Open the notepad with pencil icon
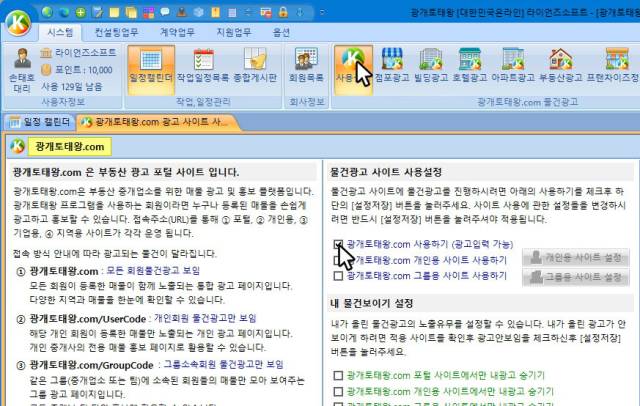Screen dimensions: 640x406 pos(98,12)
